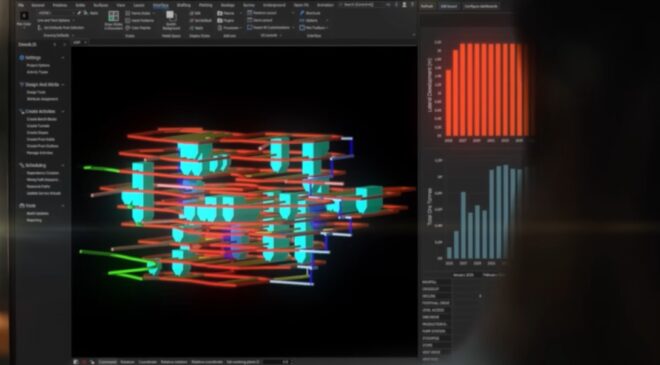This screenshot has height=365, width=660.
Task: Click the green crosshairs grid icon
Action: [113, 16]
